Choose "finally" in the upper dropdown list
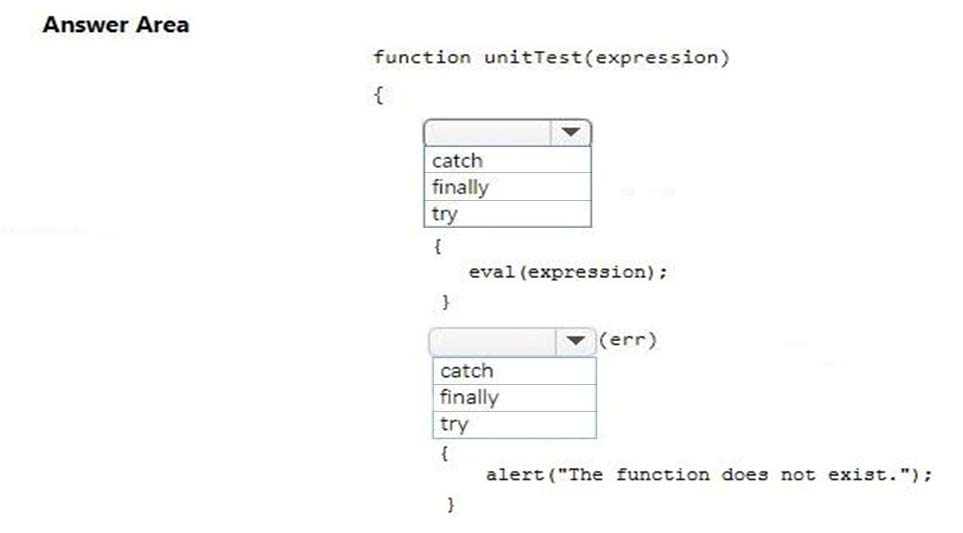The image size is (963, 533). point(507,187)
